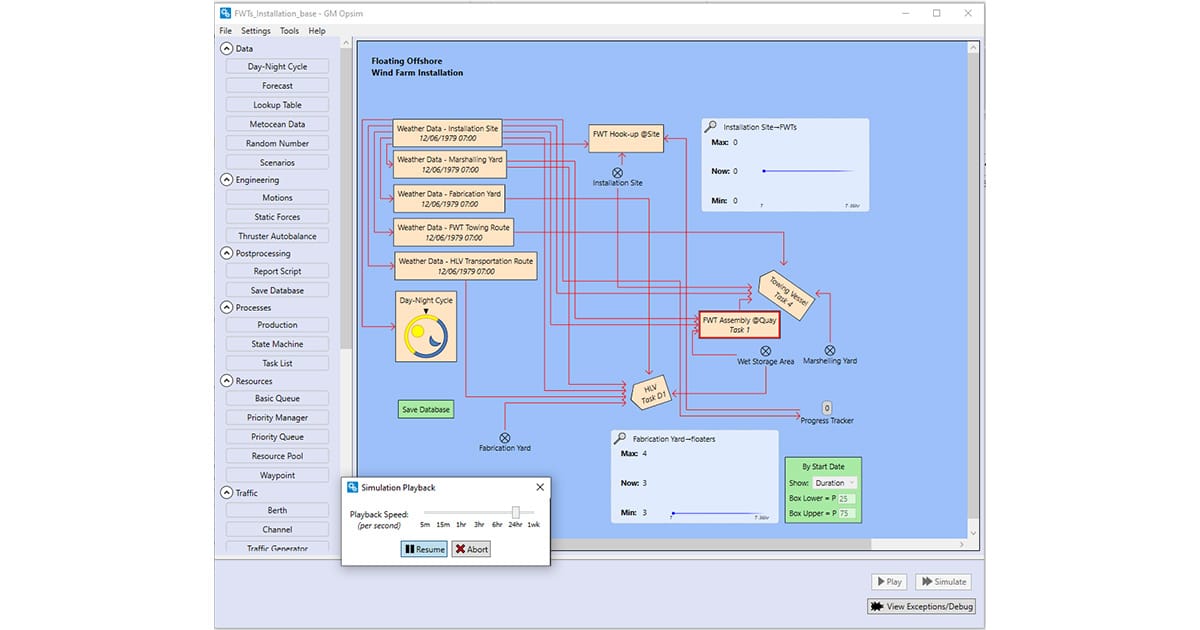1200x630 pixels.
Task: Close the Simulation Playback dialog
Action: point(540,487)
